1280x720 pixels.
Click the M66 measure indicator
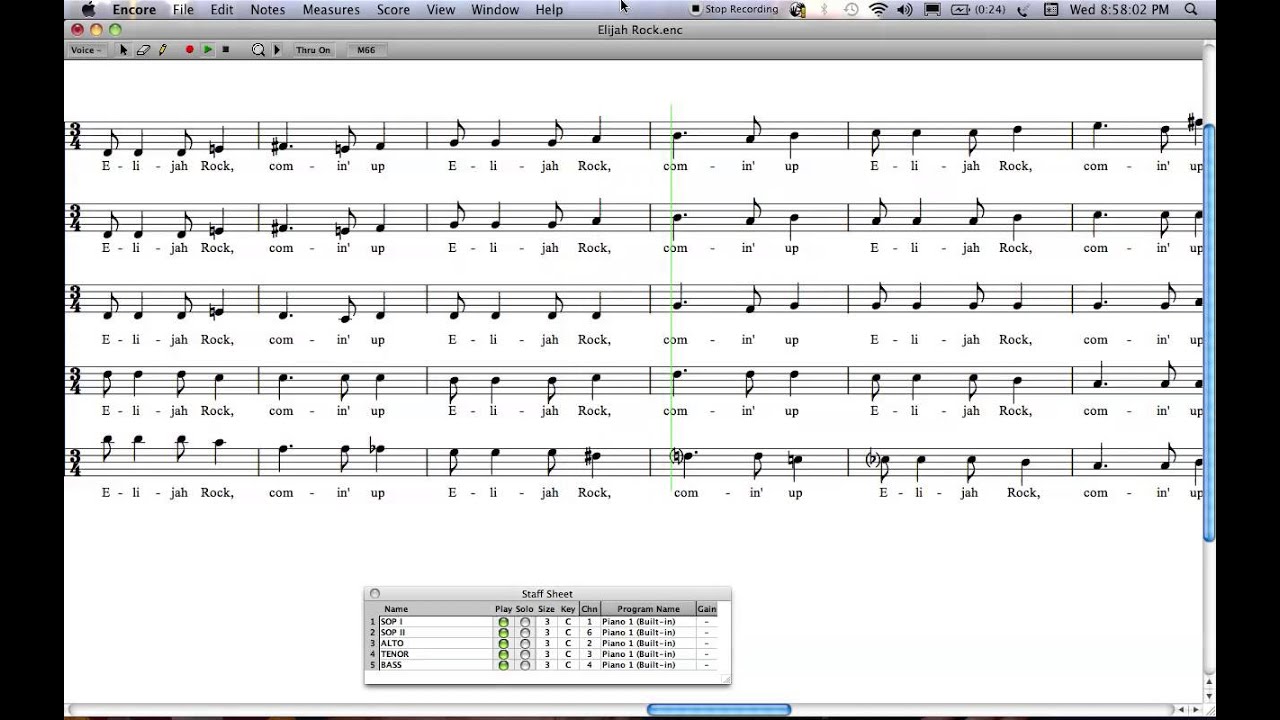coord(366,50)
